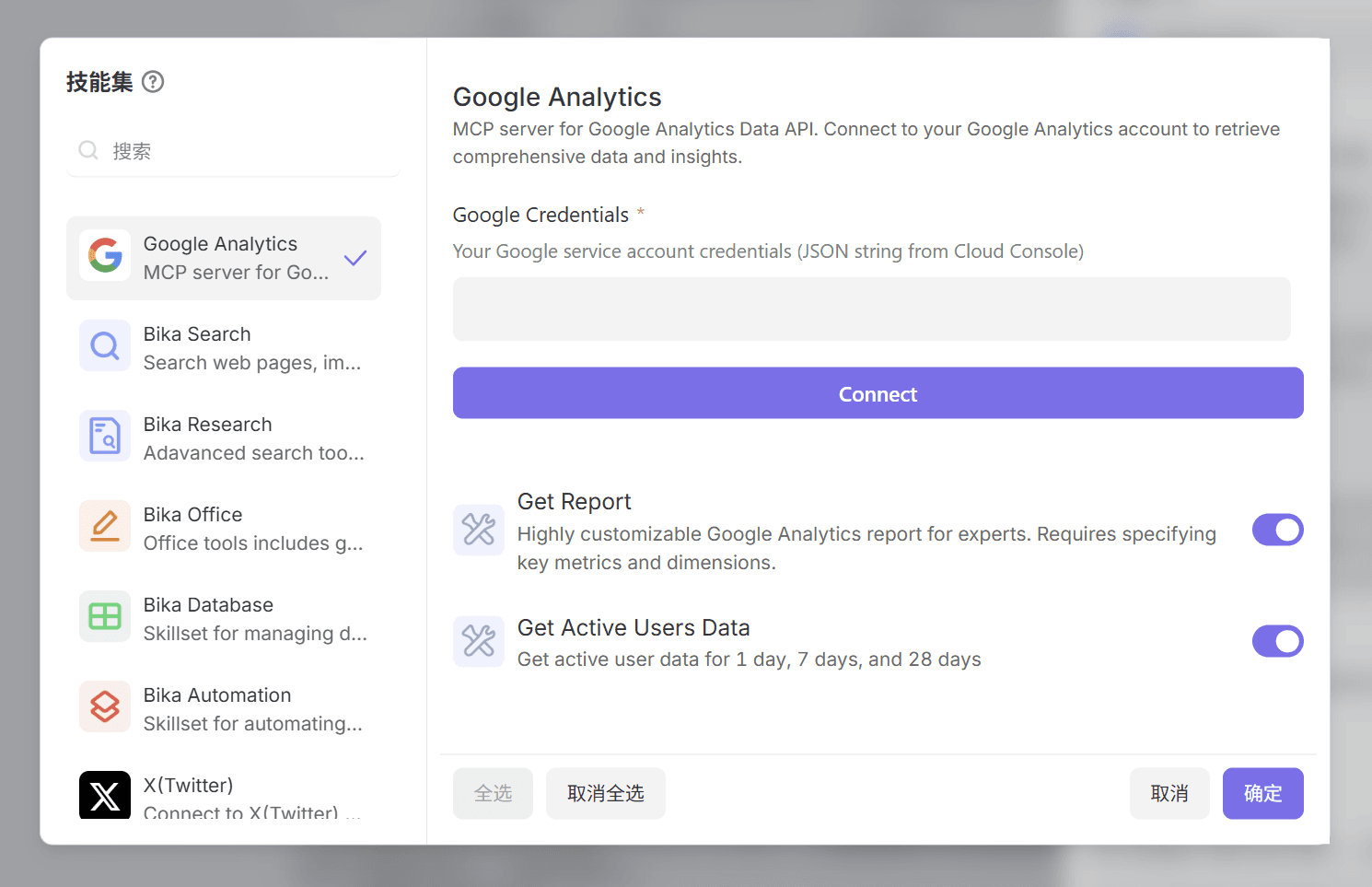Select Google Analytics in the sidebar

pos(224,258)
